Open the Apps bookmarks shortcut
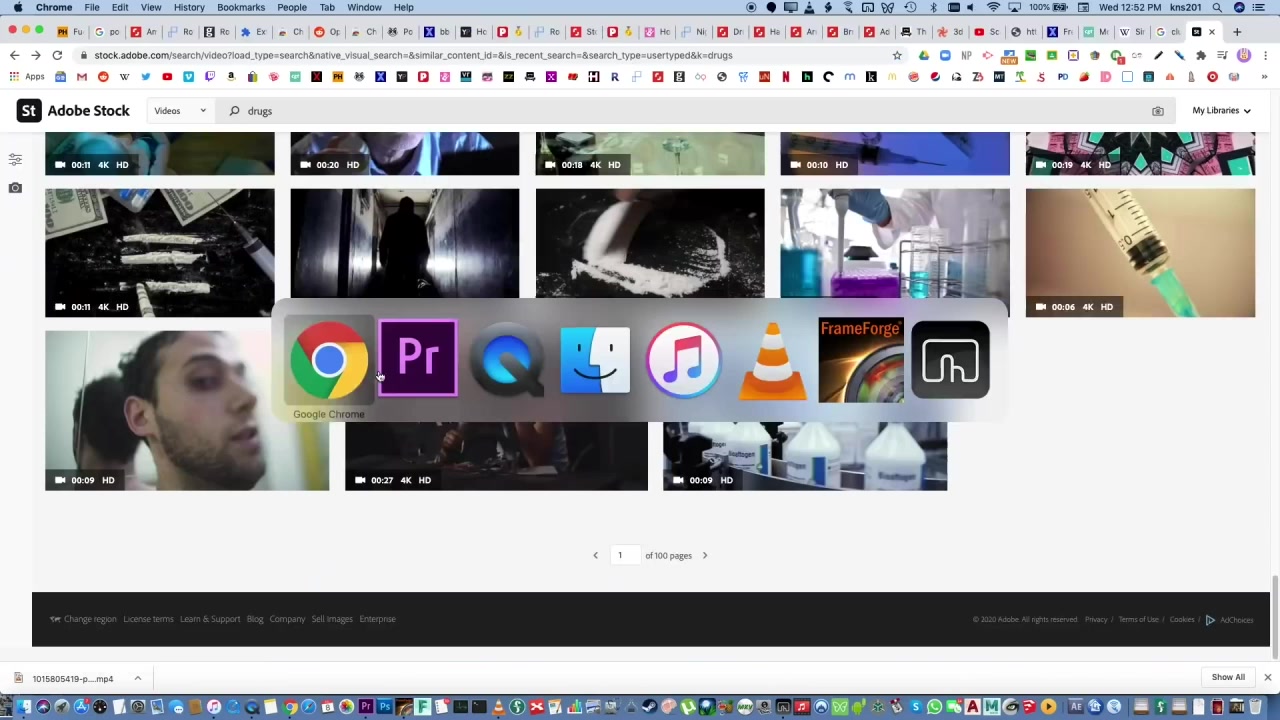1280x720 pixels. click(x=28, y=77)
